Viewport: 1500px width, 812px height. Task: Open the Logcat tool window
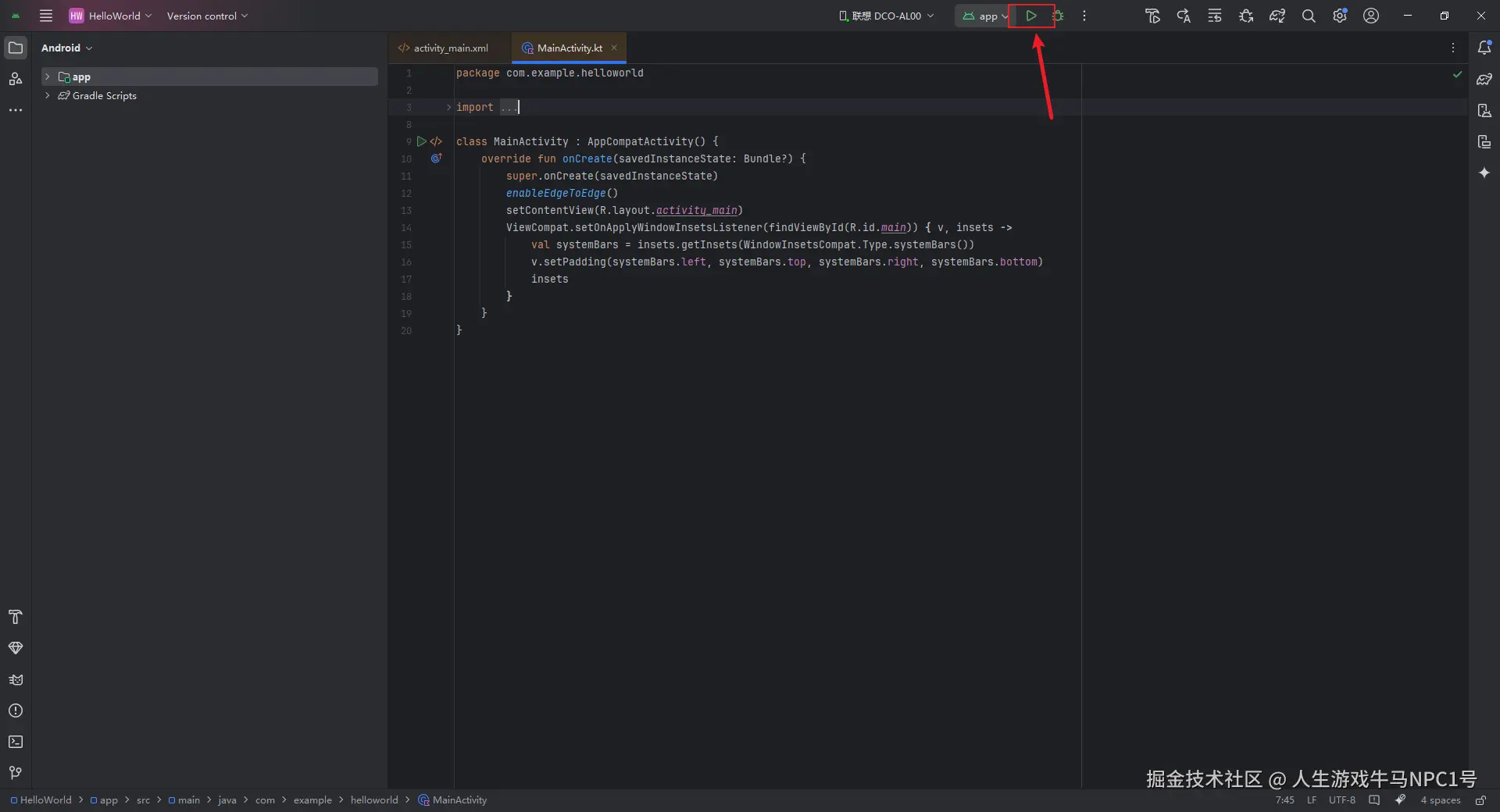(x=16, y=679)
